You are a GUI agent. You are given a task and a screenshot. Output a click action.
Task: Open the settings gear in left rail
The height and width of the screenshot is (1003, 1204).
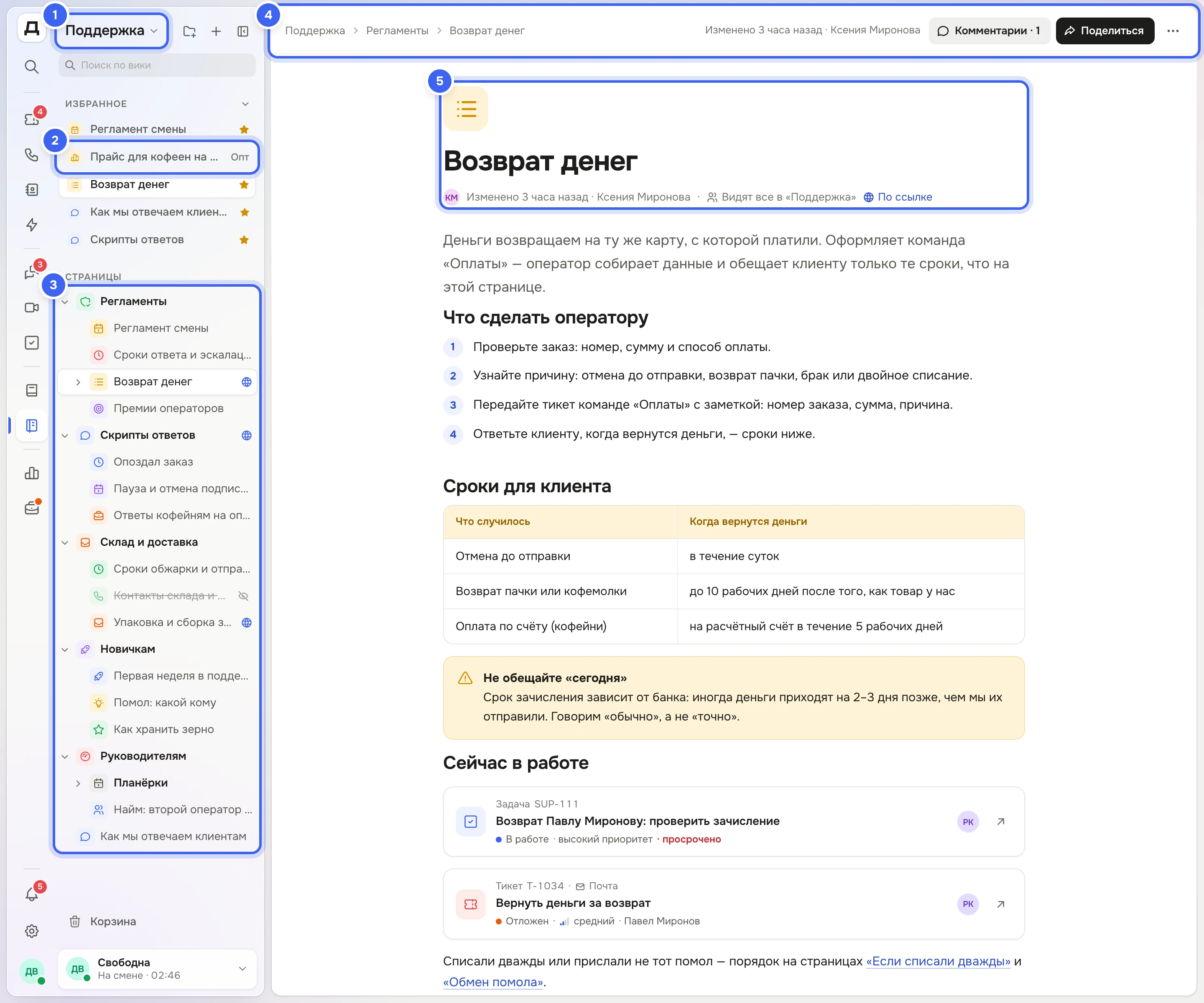pos(31,931)
